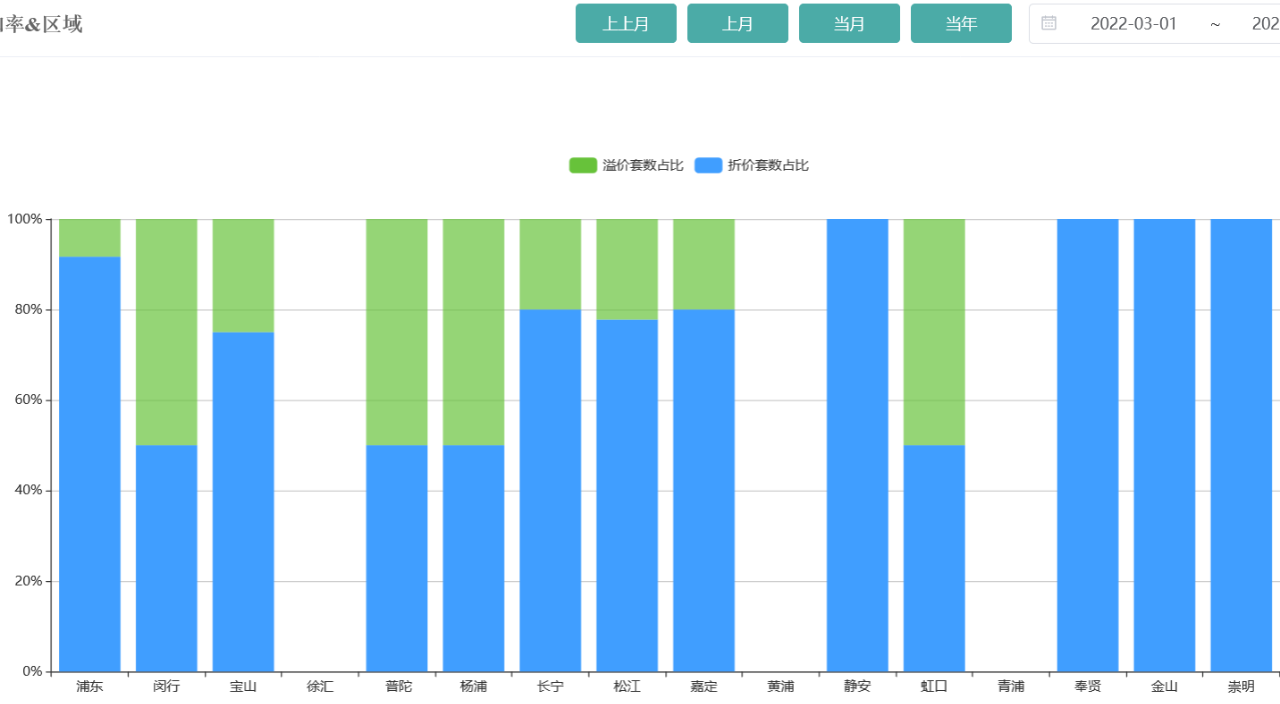Select the 上月 time range button
This screenshot has height=704, width=1280.
point(737,24)
